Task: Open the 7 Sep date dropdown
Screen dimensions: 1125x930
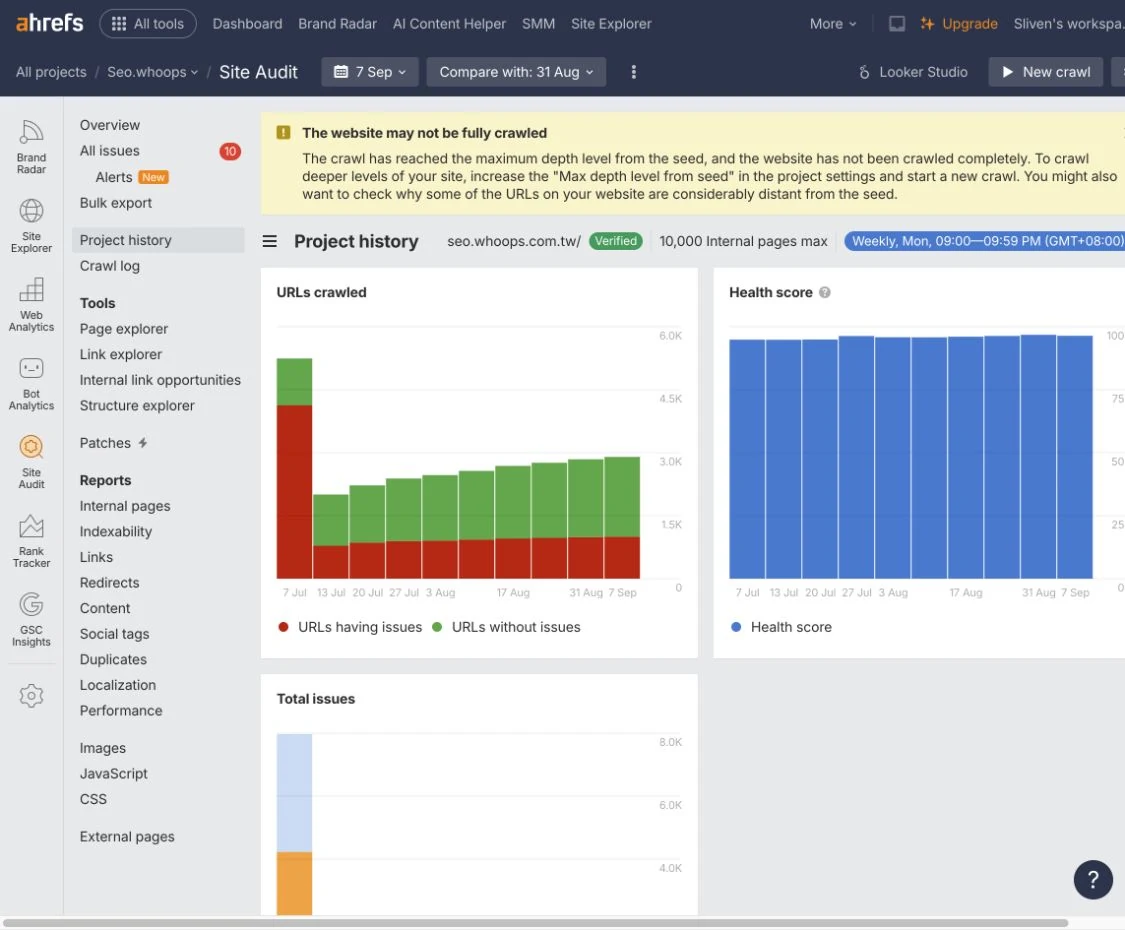Action: coord(370,72)
